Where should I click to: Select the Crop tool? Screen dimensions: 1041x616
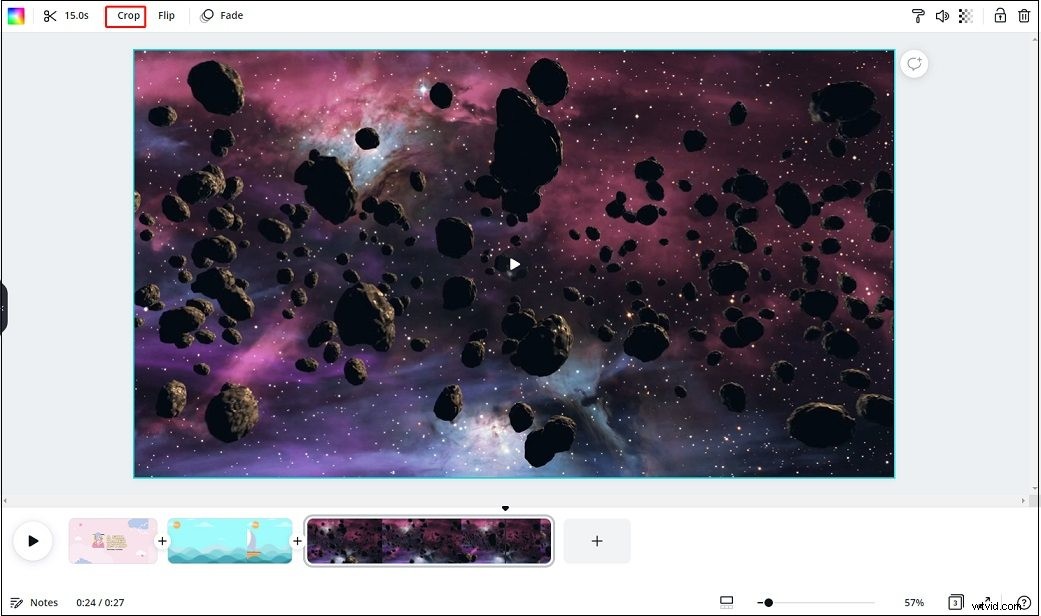click(125, 15)
